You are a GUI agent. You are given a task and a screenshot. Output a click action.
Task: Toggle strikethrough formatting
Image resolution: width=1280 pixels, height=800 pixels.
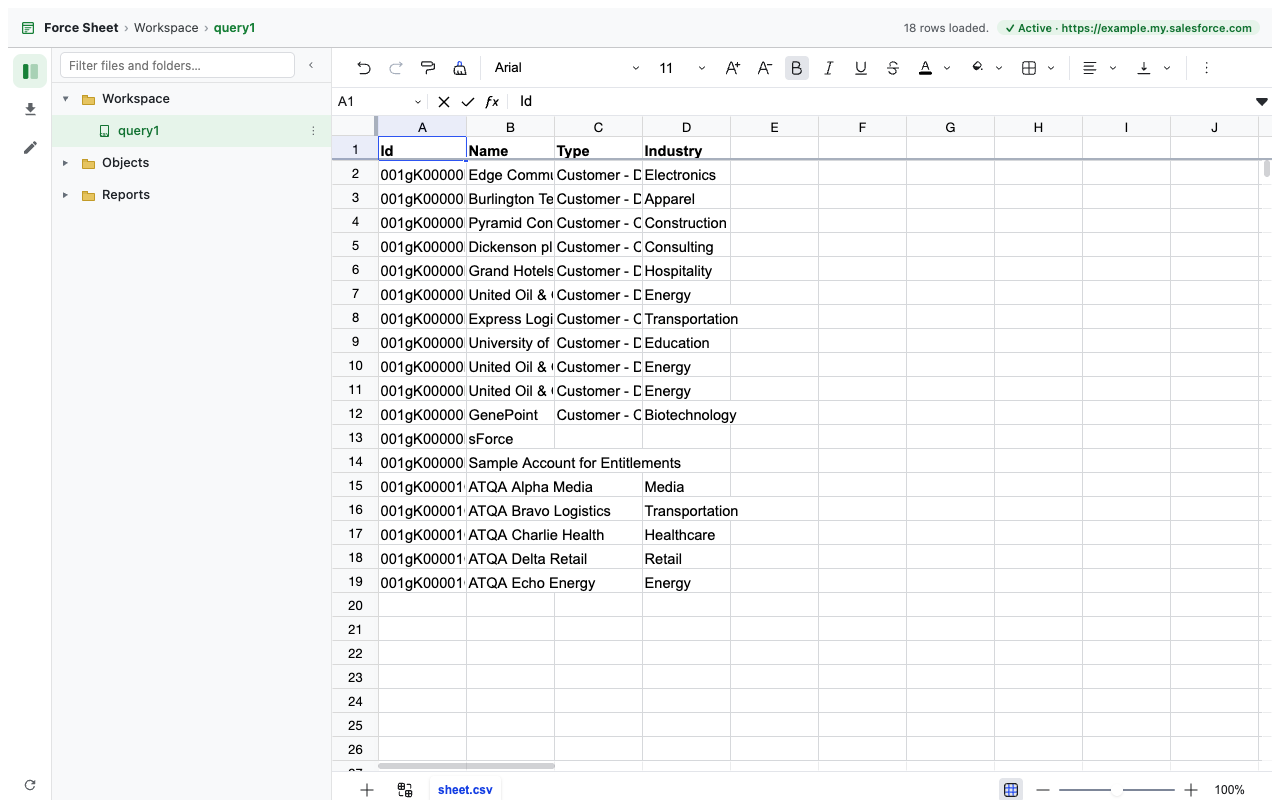tap(893, 68)
